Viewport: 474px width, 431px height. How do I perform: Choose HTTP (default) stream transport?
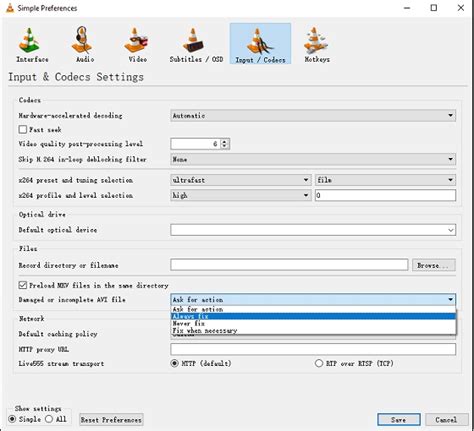pos(174,363)
